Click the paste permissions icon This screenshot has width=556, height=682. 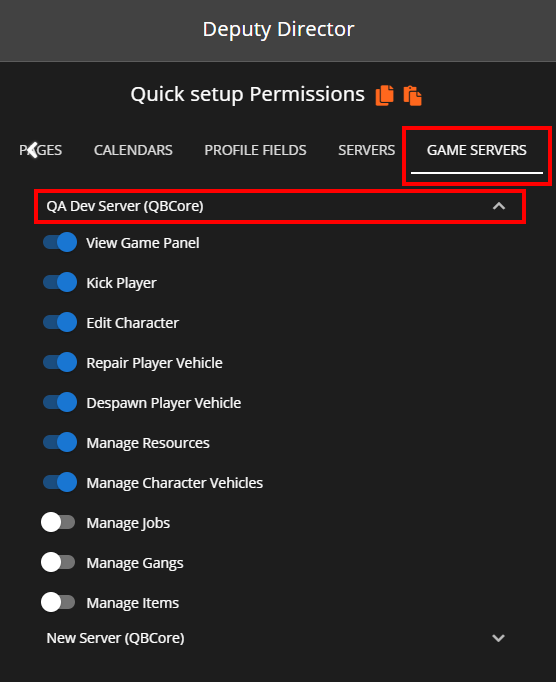click(412, 96)
